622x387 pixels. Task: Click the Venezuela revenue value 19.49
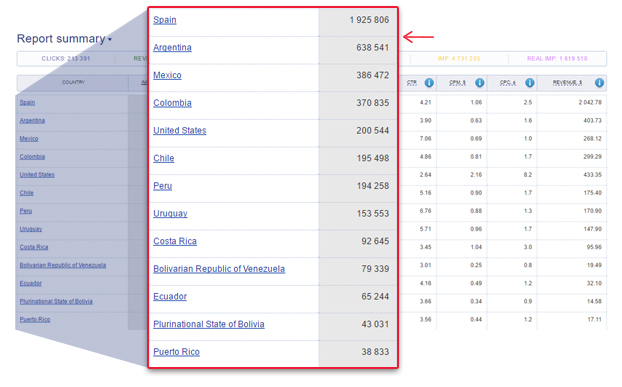594,265
